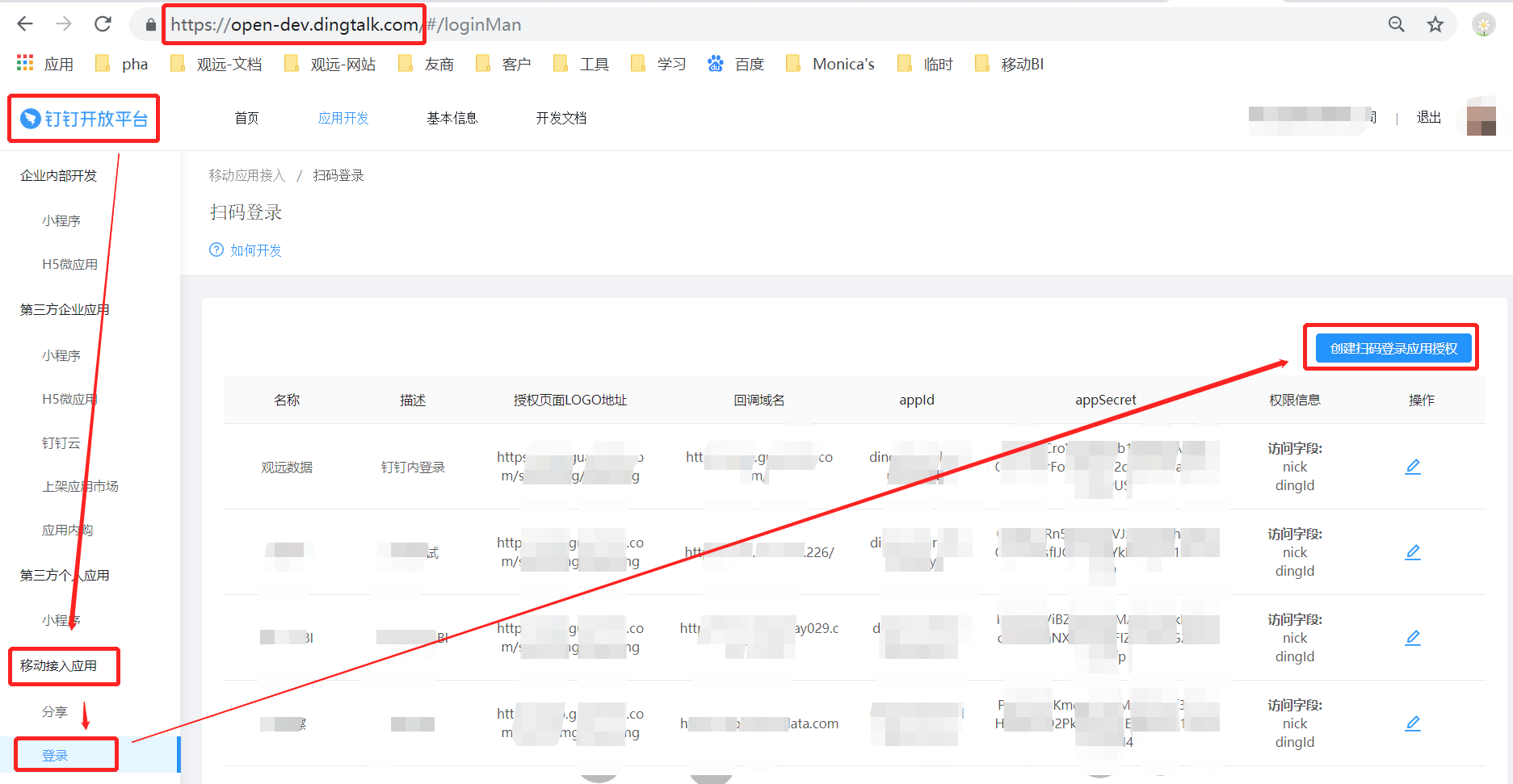Open the browser profile avatar
1513x784 pixels.
[x=1484, y=25]
